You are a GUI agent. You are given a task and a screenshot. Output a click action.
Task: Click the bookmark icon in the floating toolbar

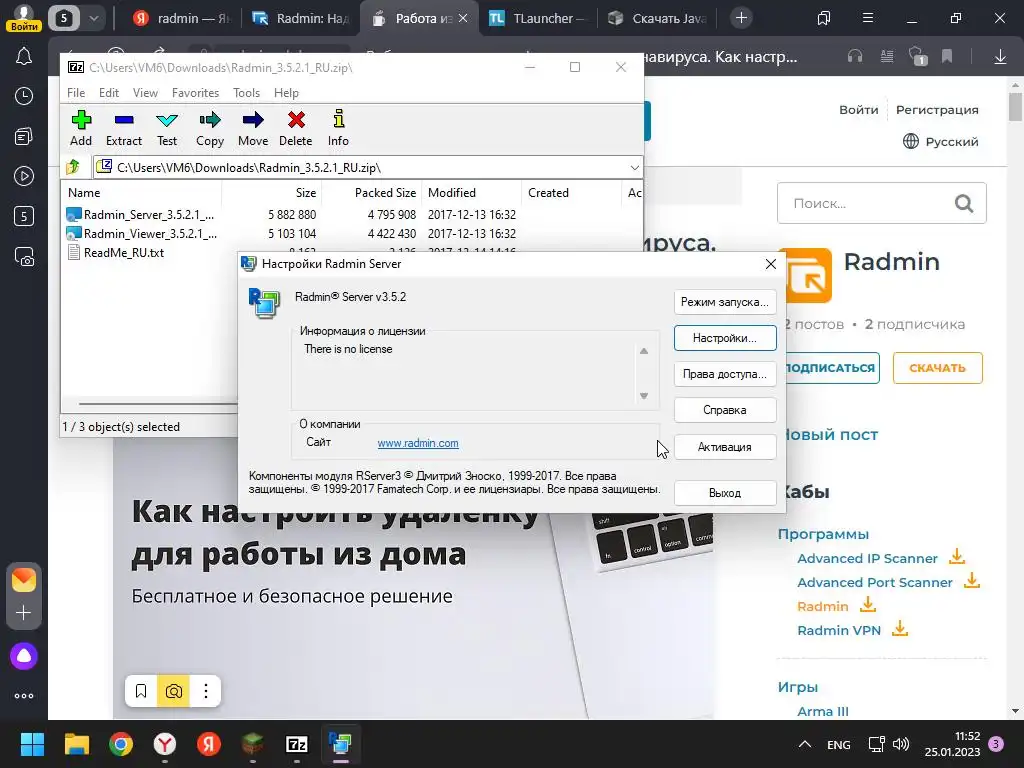tap(141, 691)
